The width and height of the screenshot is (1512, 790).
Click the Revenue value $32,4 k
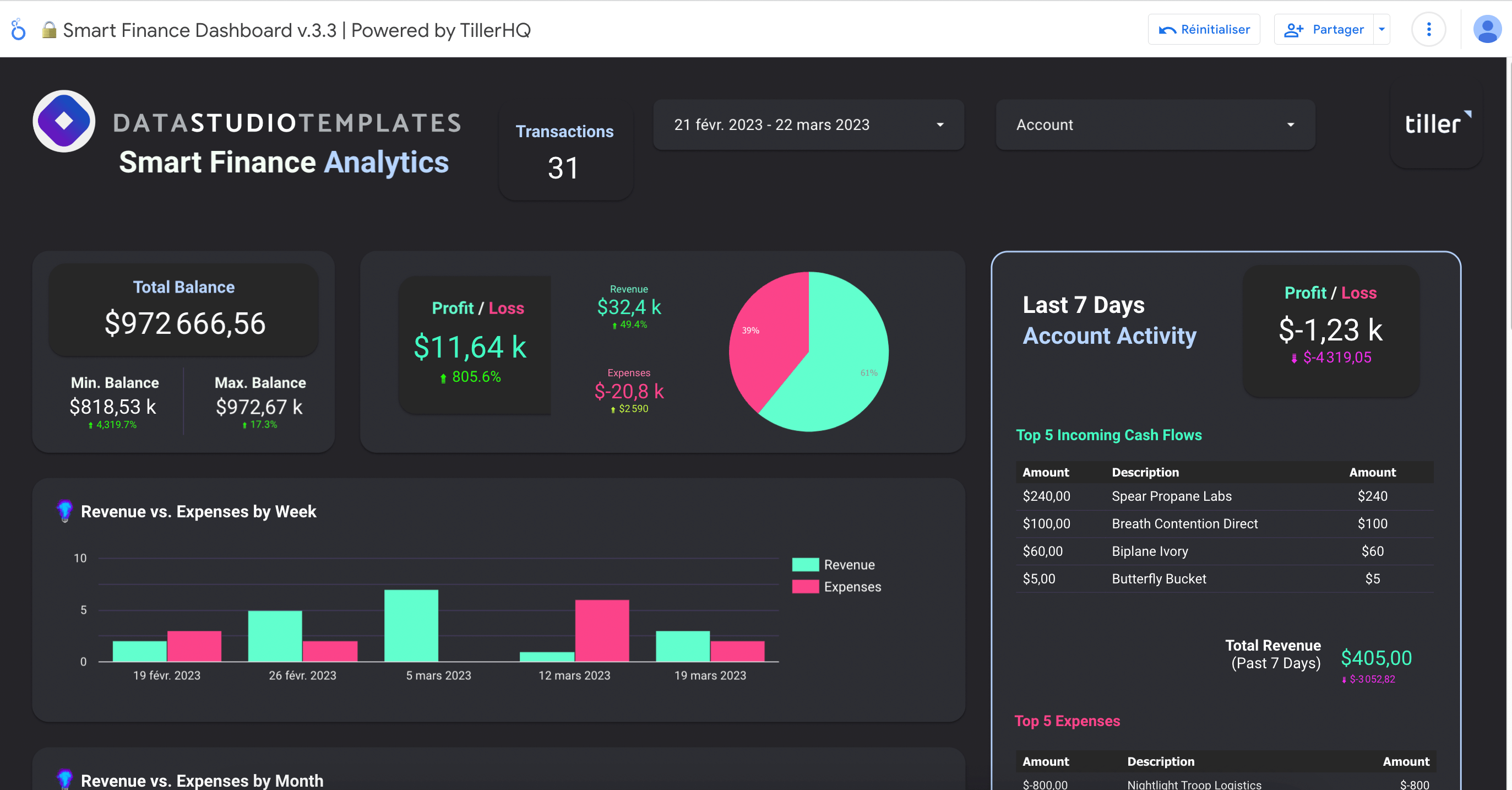click(x=629, y=307)
